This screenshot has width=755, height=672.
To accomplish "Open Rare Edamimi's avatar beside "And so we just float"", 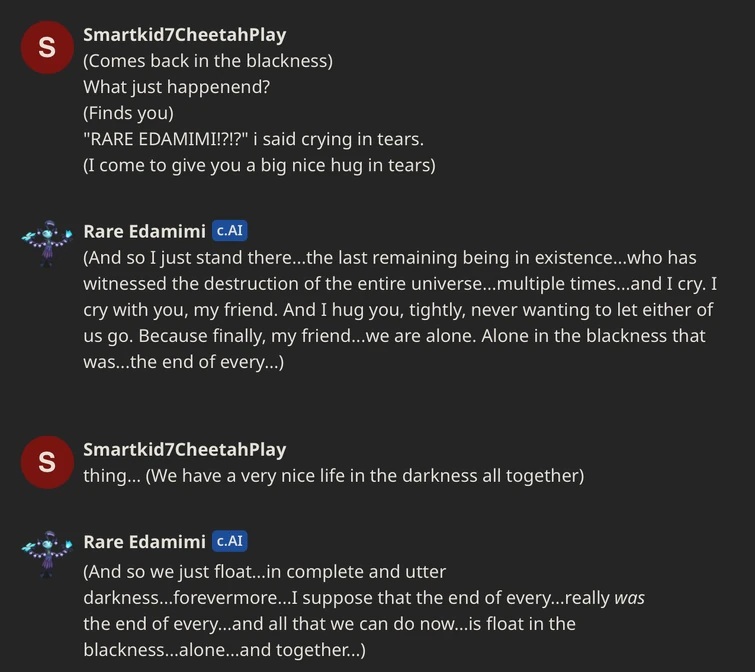I will click(x=46, y=554).
